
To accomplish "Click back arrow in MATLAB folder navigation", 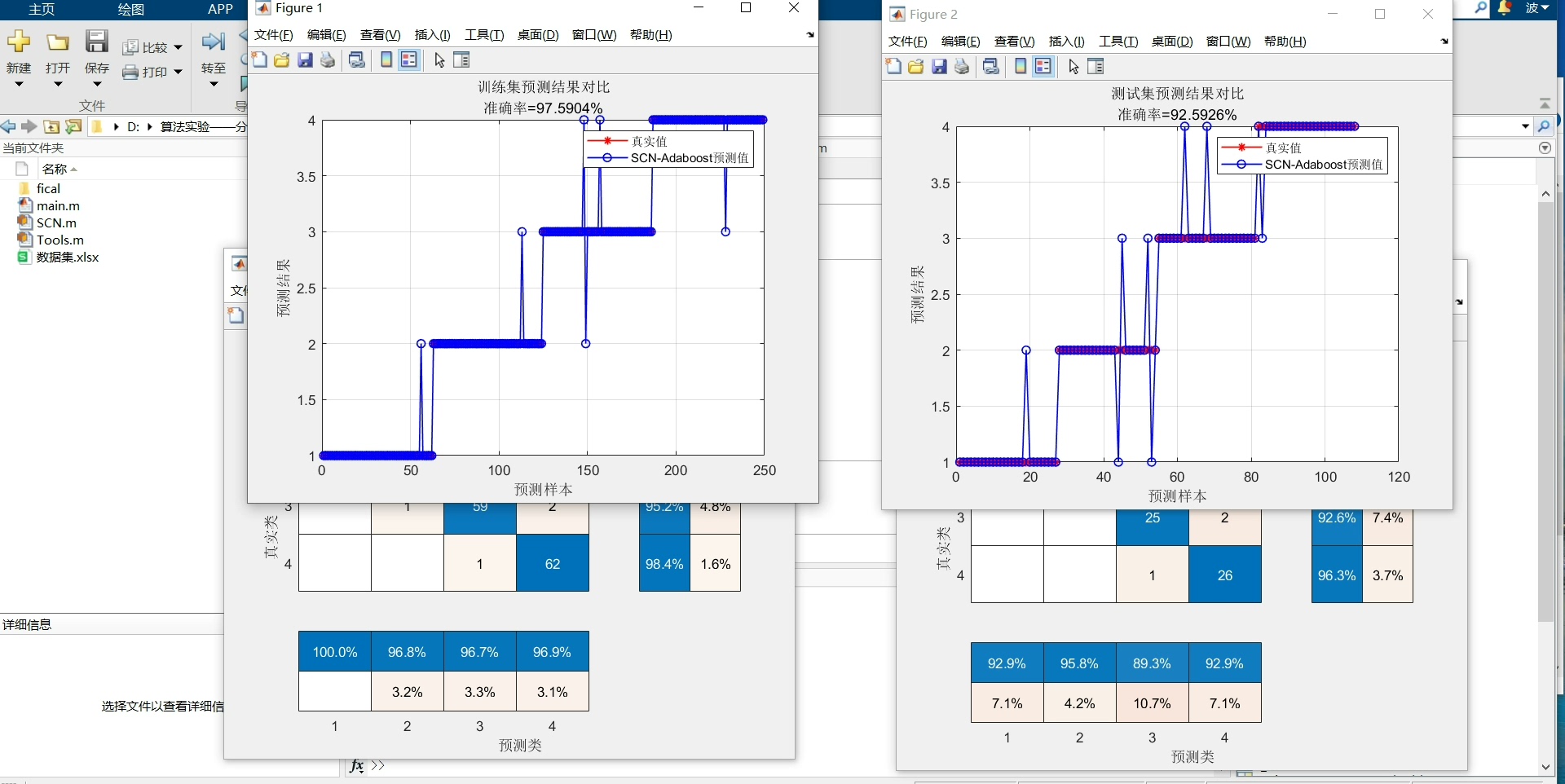I will coord(8,126).
